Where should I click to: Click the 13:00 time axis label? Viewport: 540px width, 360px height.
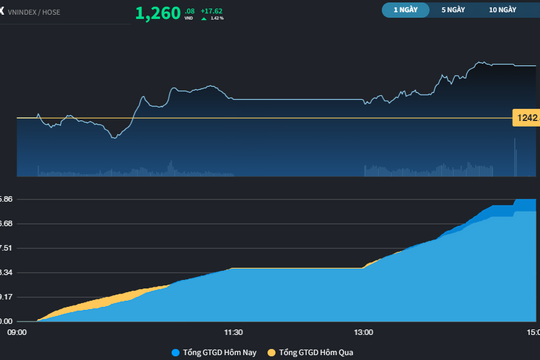[x=364, y=332]
